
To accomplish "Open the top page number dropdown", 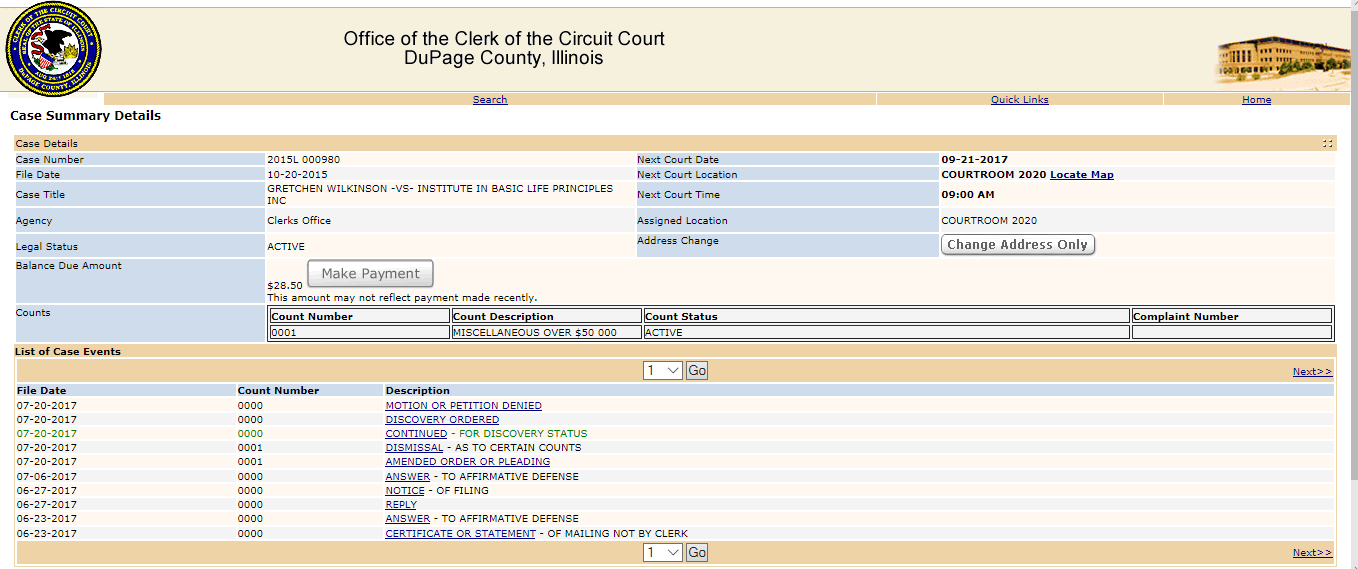I will tap(662, 371).
